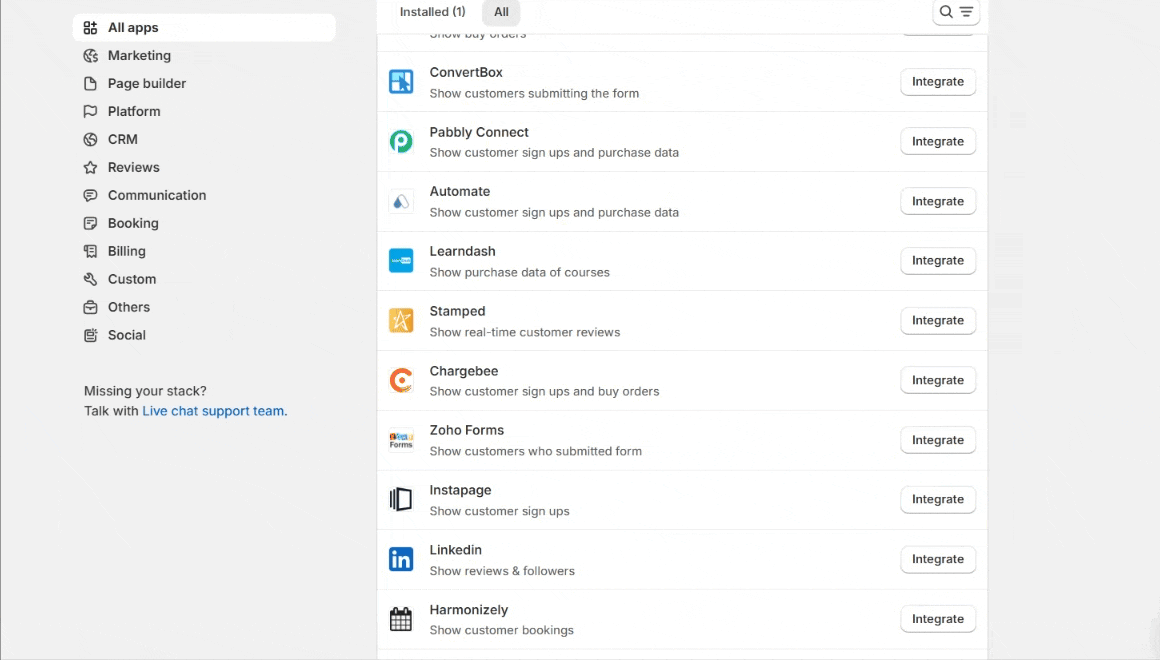Click the Harmonizely calendar icon
The height and width of the screenshot is (660, 1160).
[x=401, y=620]
